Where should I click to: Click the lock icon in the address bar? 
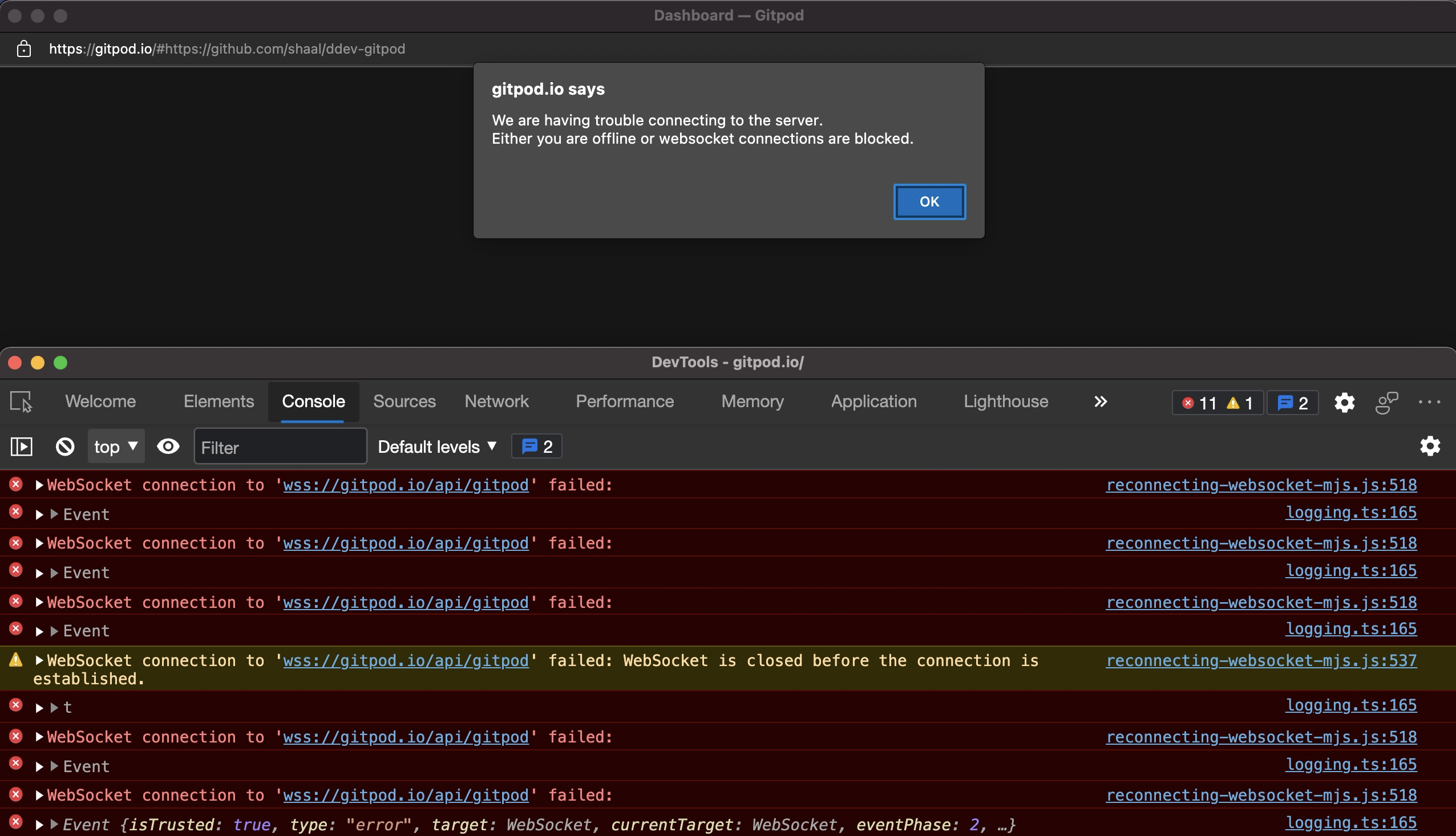23,49
